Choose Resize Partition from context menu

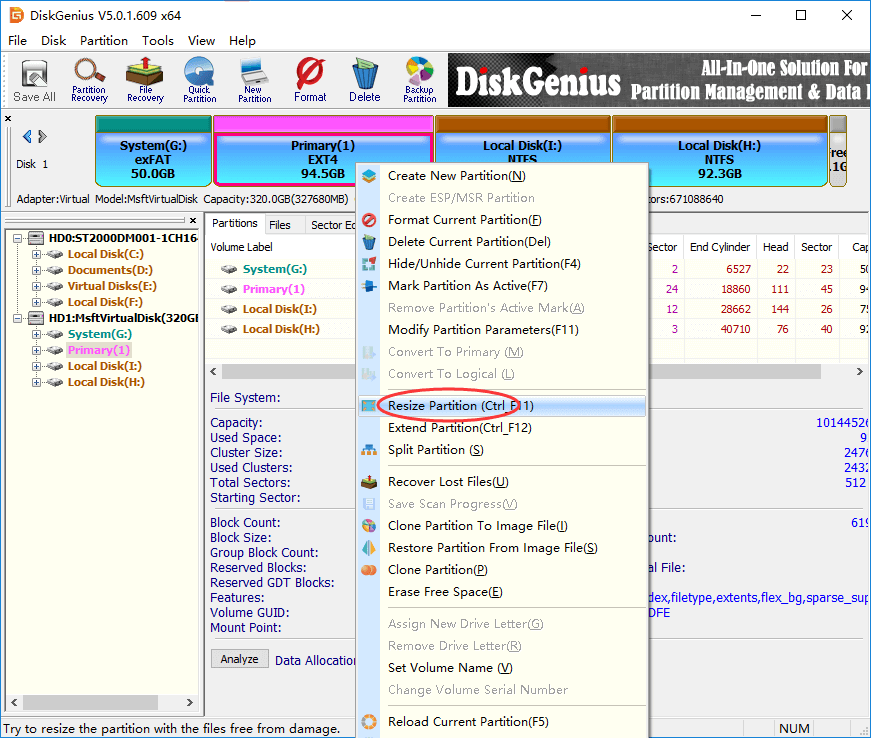(460, 406)
